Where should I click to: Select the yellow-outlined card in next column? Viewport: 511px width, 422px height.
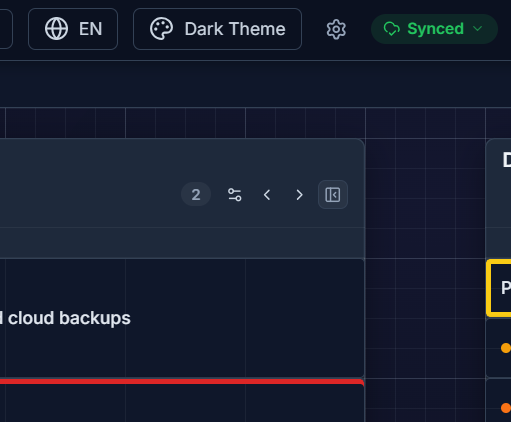499,288
